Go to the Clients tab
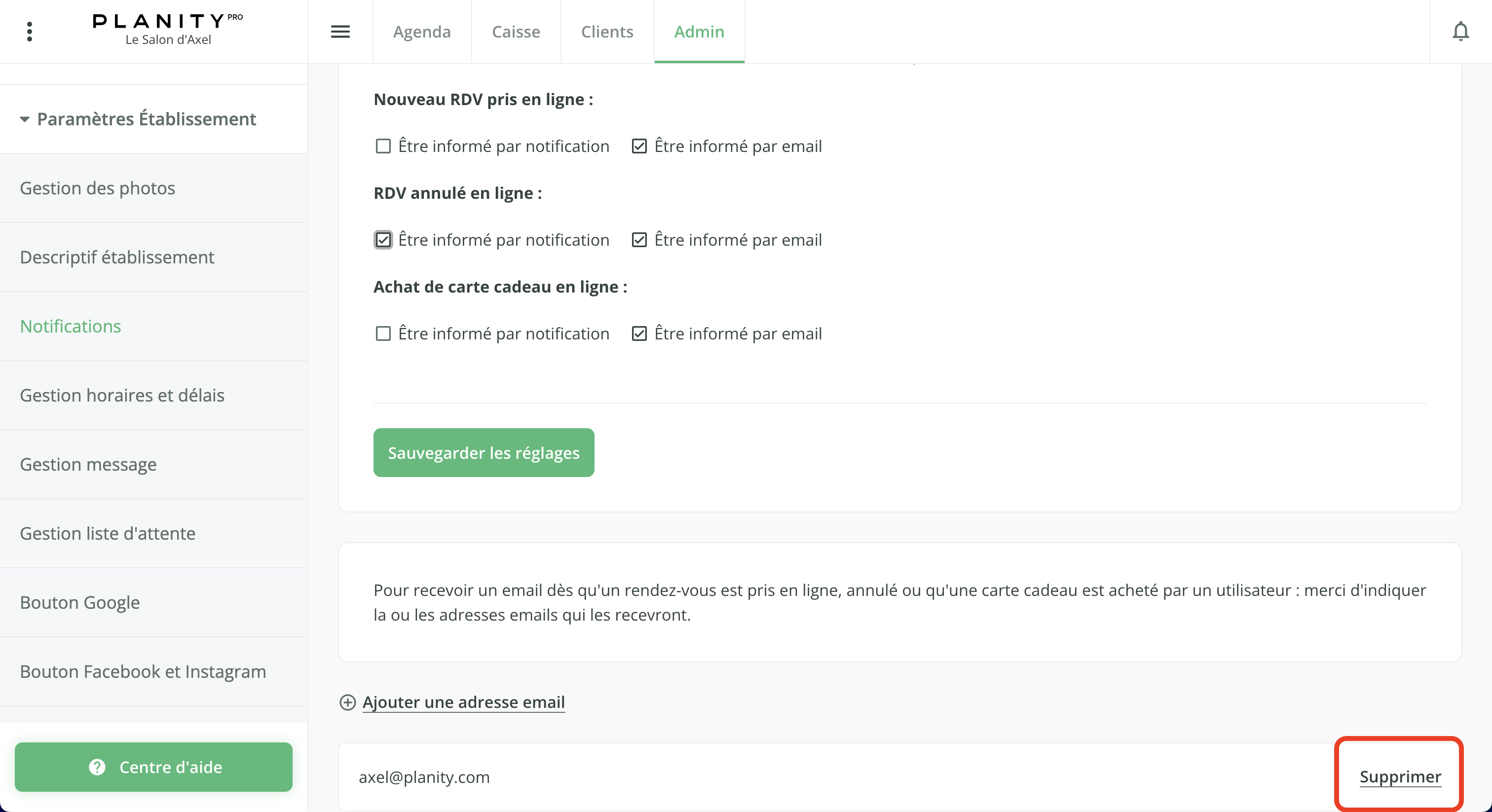Image resolution: width=1492 pixels, height=812 pixels. tap(606, 31)
